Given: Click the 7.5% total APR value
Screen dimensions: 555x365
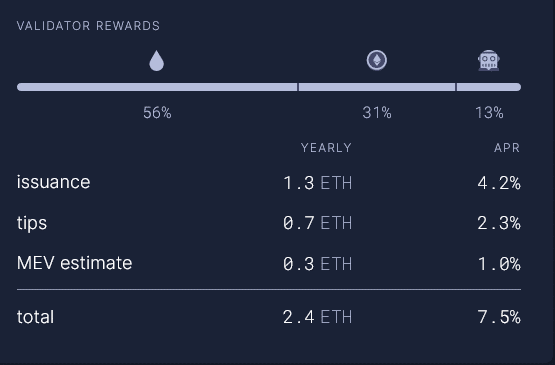Looking at the screenshot, I should click(499, 317).
